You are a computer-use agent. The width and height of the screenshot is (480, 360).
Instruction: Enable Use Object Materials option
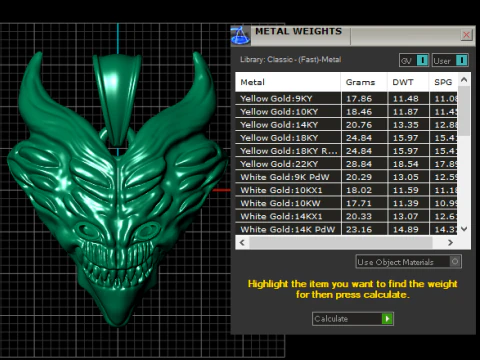click(408, 262)
